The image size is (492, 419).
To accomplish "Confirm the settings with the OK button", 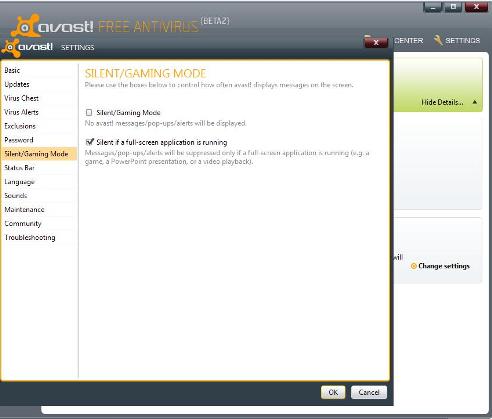I will pos(333,393).
